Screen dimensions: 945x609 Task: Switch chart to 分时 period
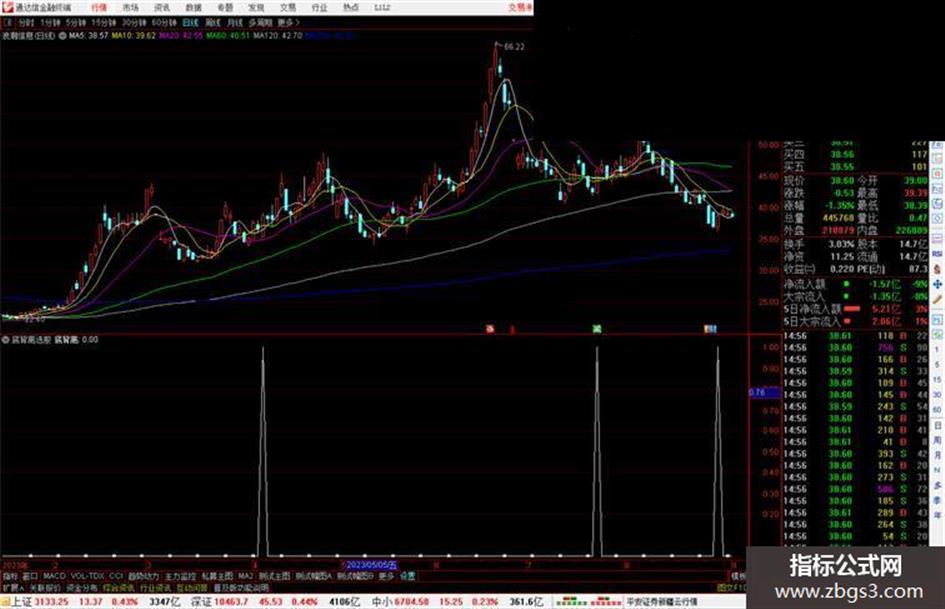[x=26, y=22]
